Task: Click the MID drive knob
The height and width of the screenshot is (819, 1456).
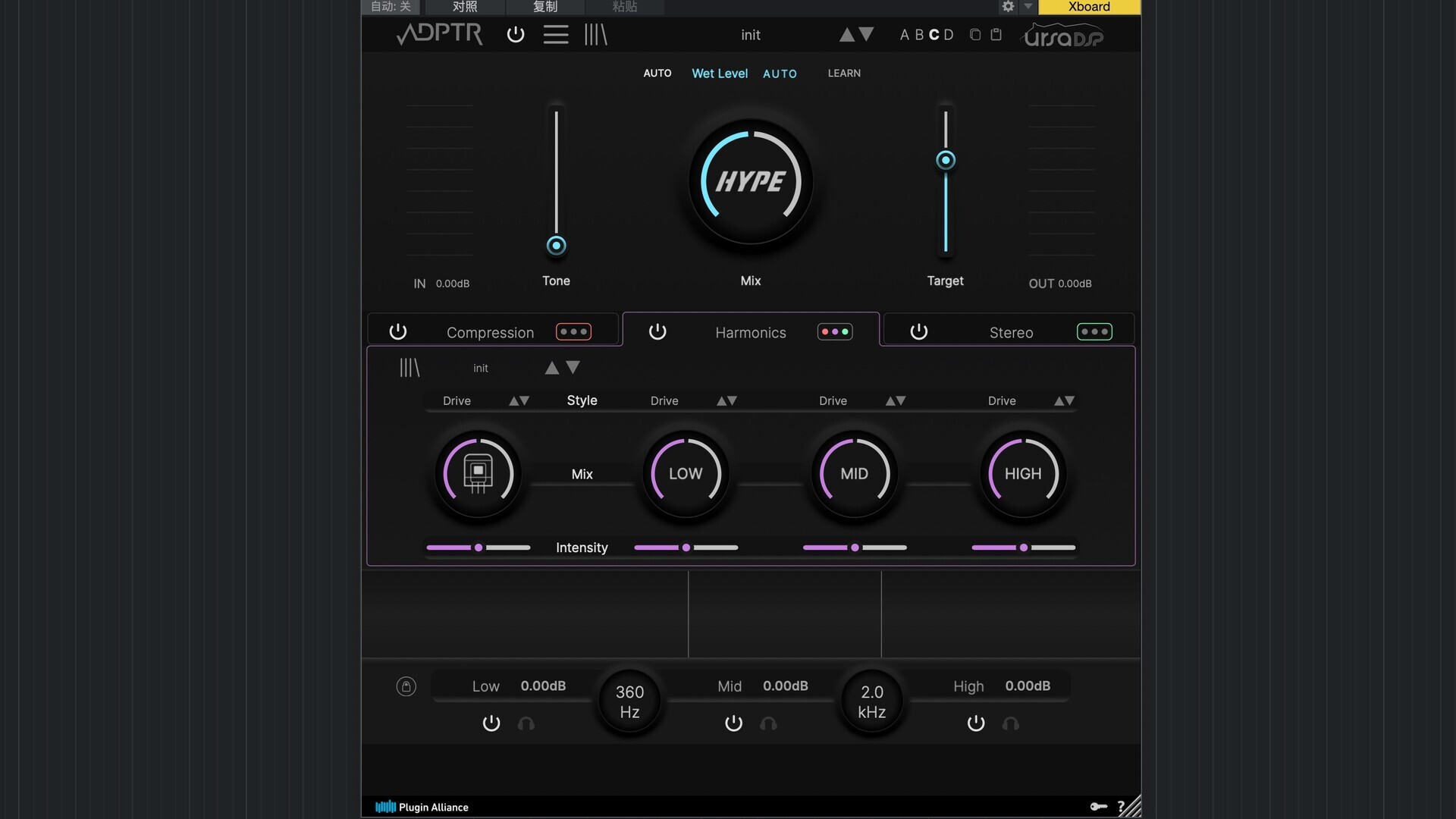Action: tap(855, 474)
